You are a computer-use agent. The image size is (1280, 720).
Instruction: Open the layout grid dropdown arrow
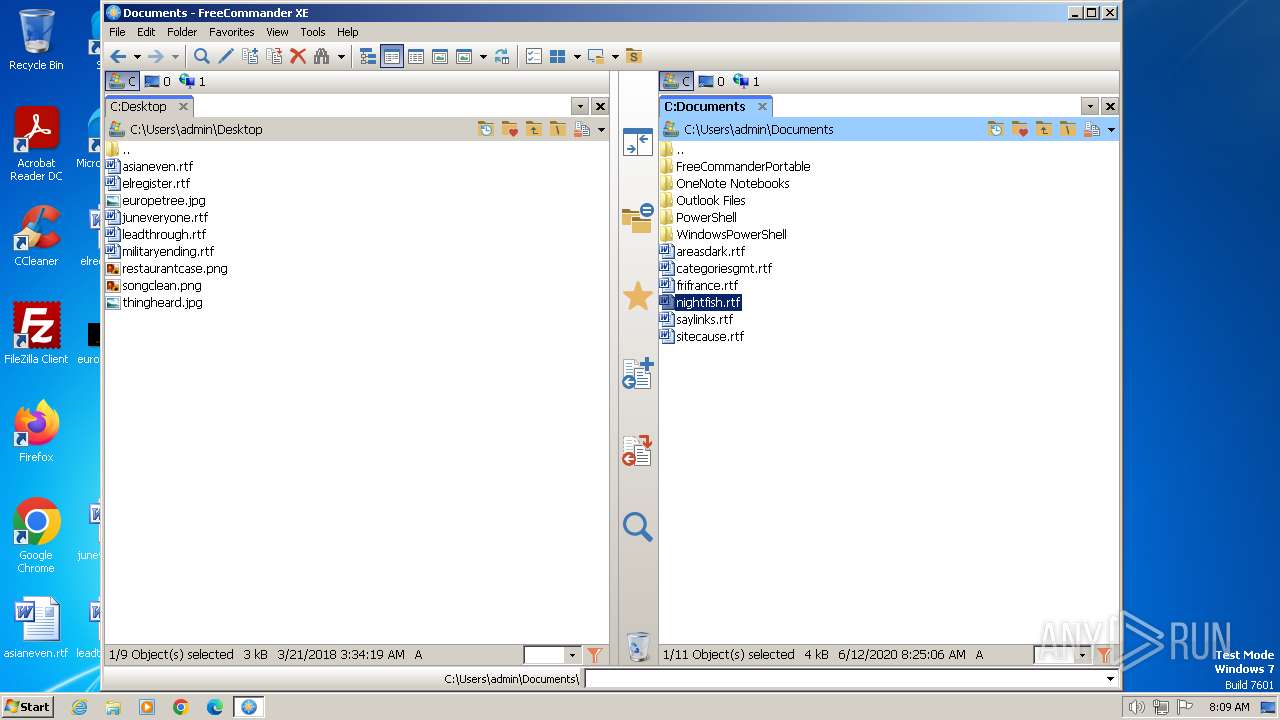point(577,57)
